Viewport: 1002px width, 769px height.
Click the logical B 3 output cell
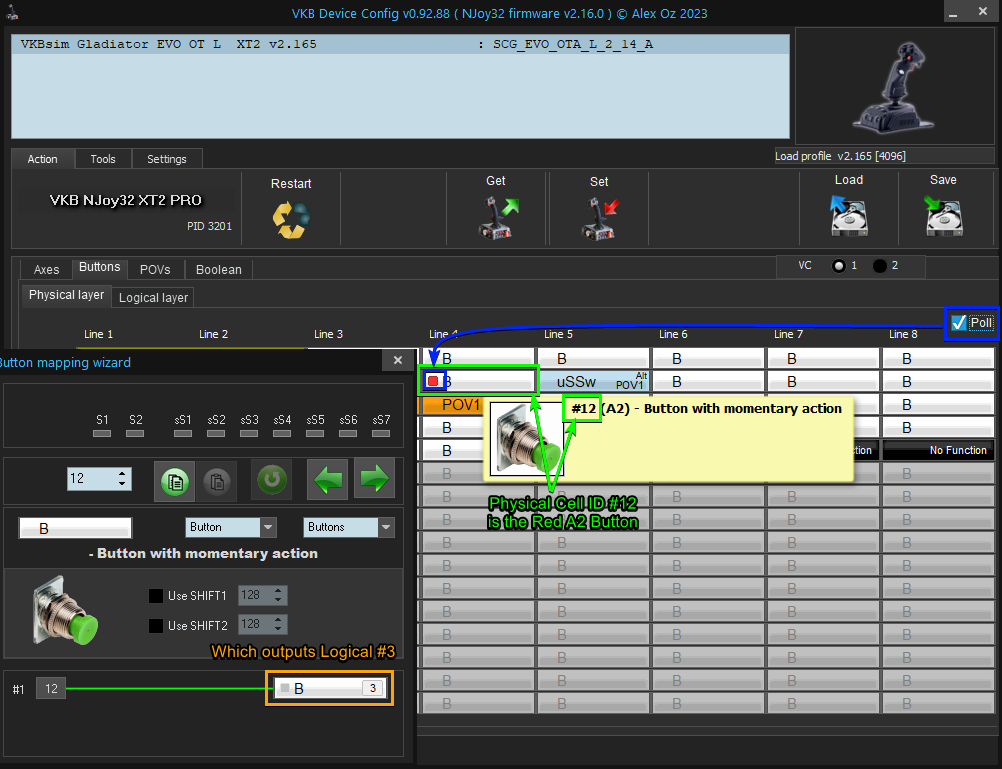coord(329,688)
